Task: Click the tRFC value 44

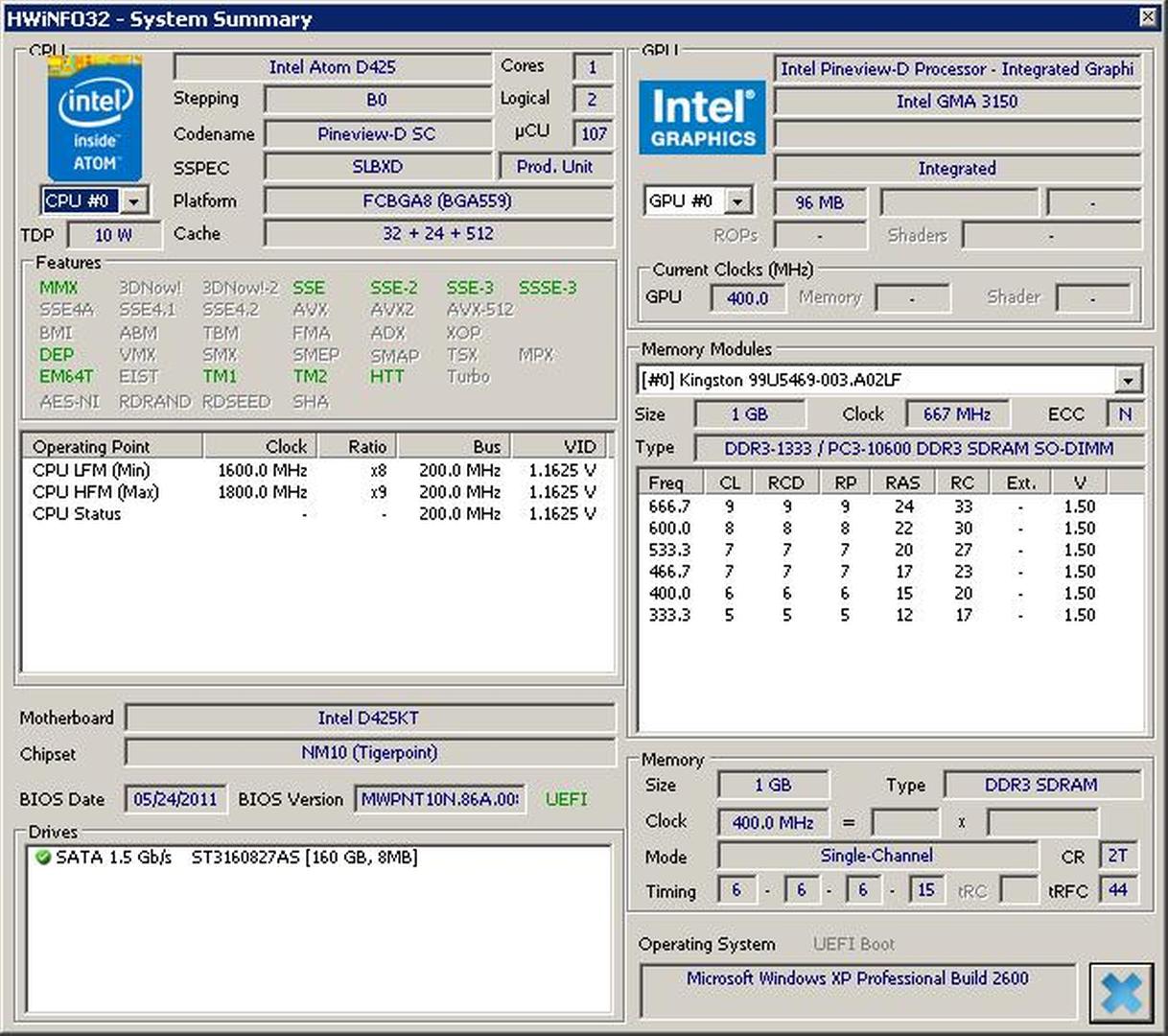Action: click(x=1117, y=890)
